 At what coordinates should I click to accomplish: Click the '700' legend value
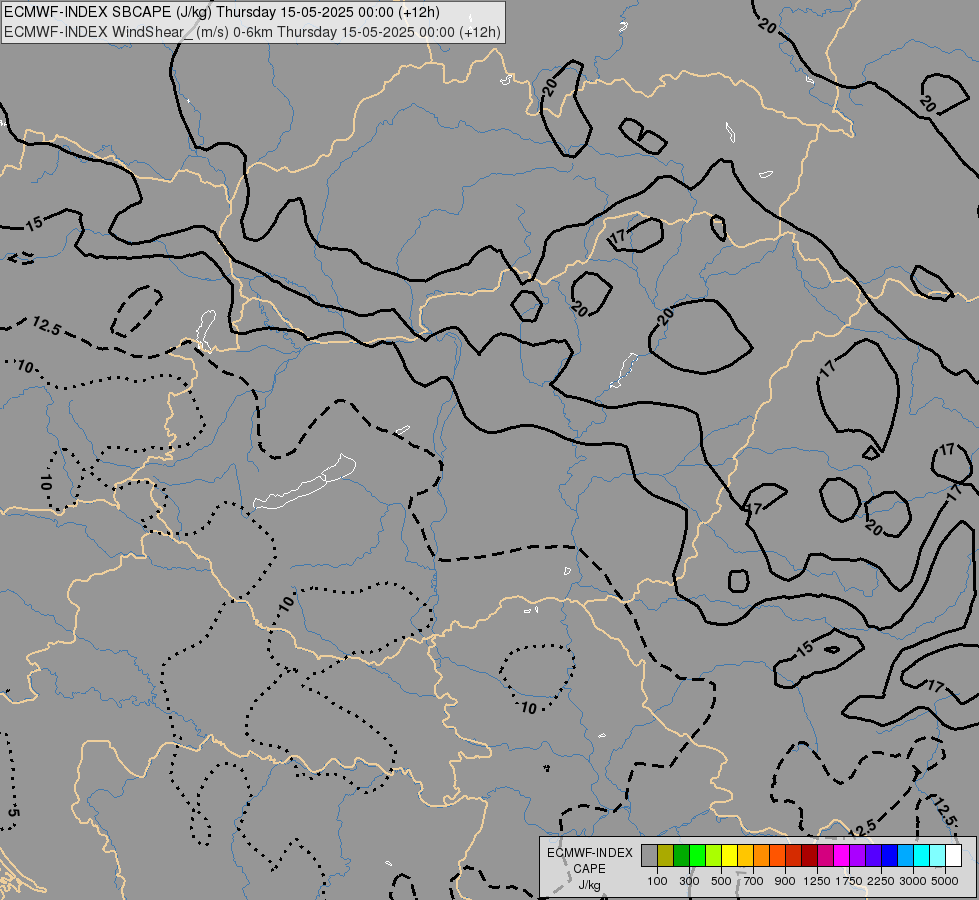[x=754, y=881]
